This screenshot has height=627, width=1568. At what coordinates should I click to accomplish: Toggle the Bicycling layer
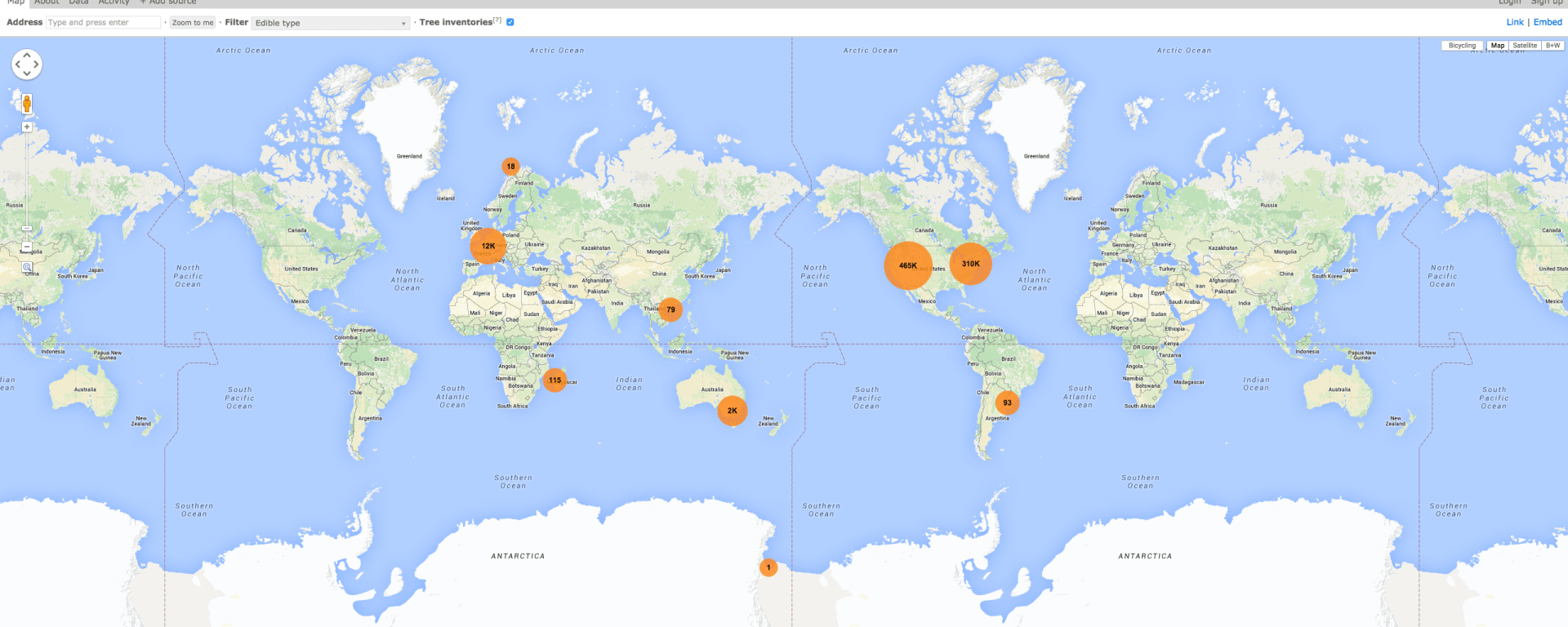pyautogui.click(x=1462, y=46)
